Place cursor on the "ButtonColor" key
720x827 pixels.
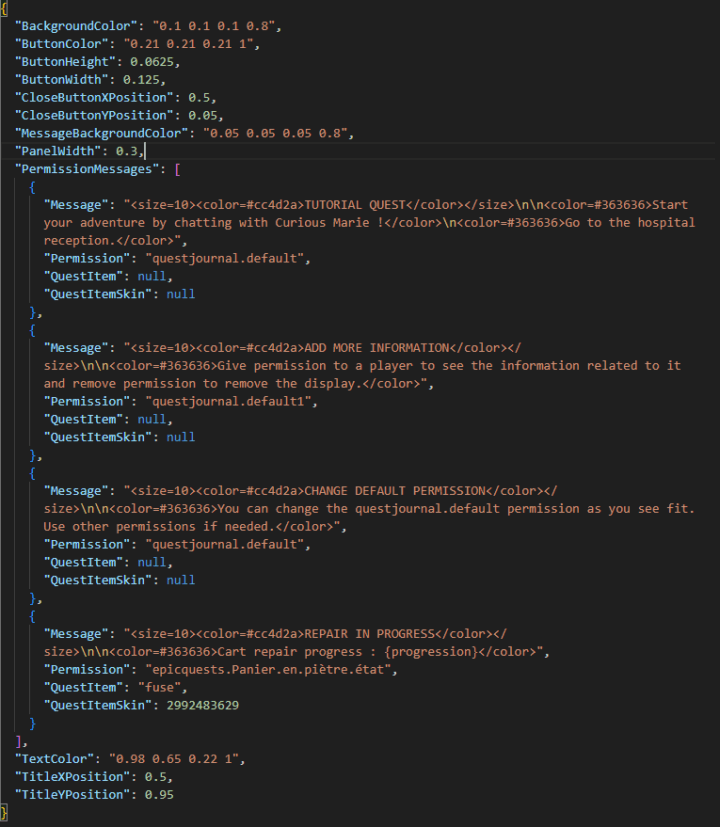coord(61,43)
